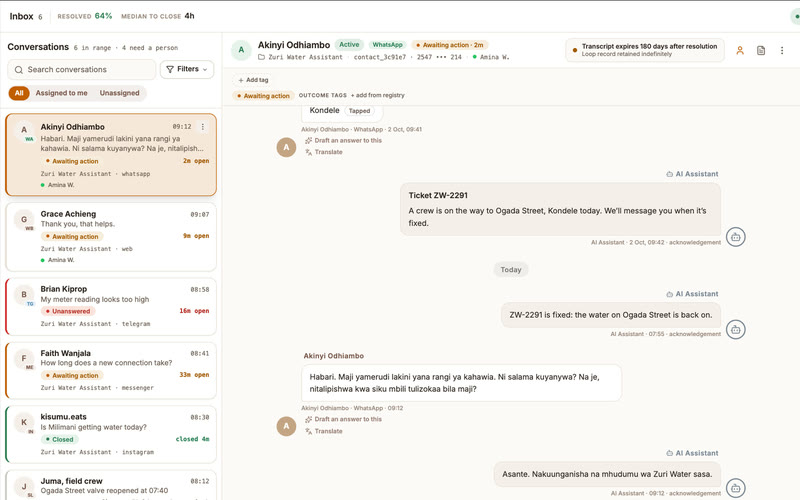Click add from registry link
The height and width of the screenshot is (500, 800).
click(x=378, y=95)
